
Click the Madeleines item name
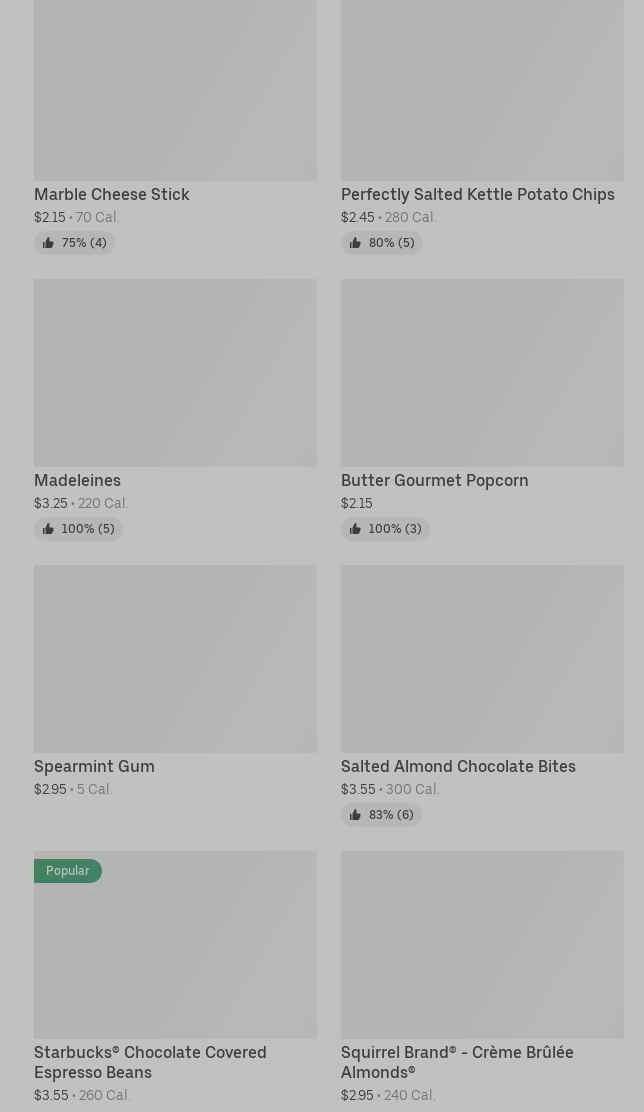(x=77, y=480)
